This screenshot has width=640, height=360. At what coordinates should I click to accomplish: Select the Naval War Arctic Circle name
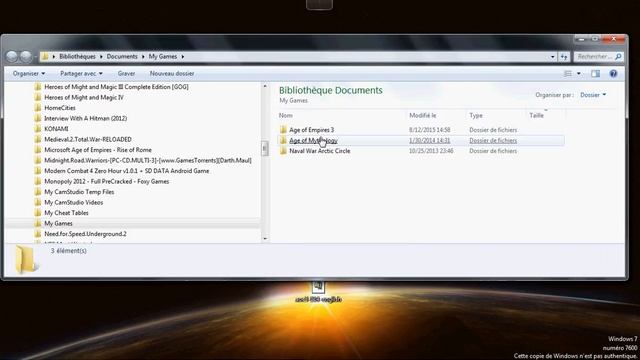320,151
